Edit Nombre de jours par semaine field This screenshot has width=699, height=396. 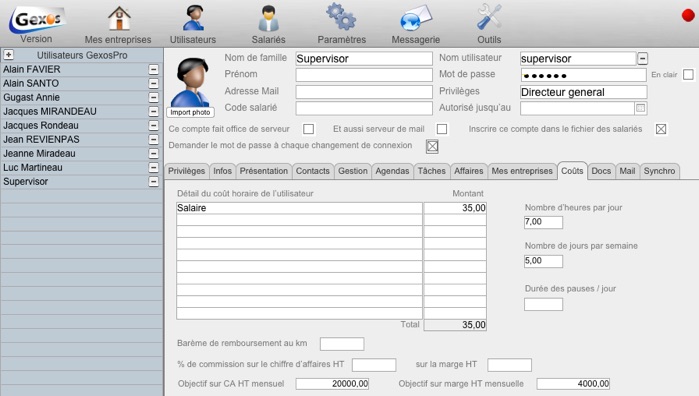point(543,261)
